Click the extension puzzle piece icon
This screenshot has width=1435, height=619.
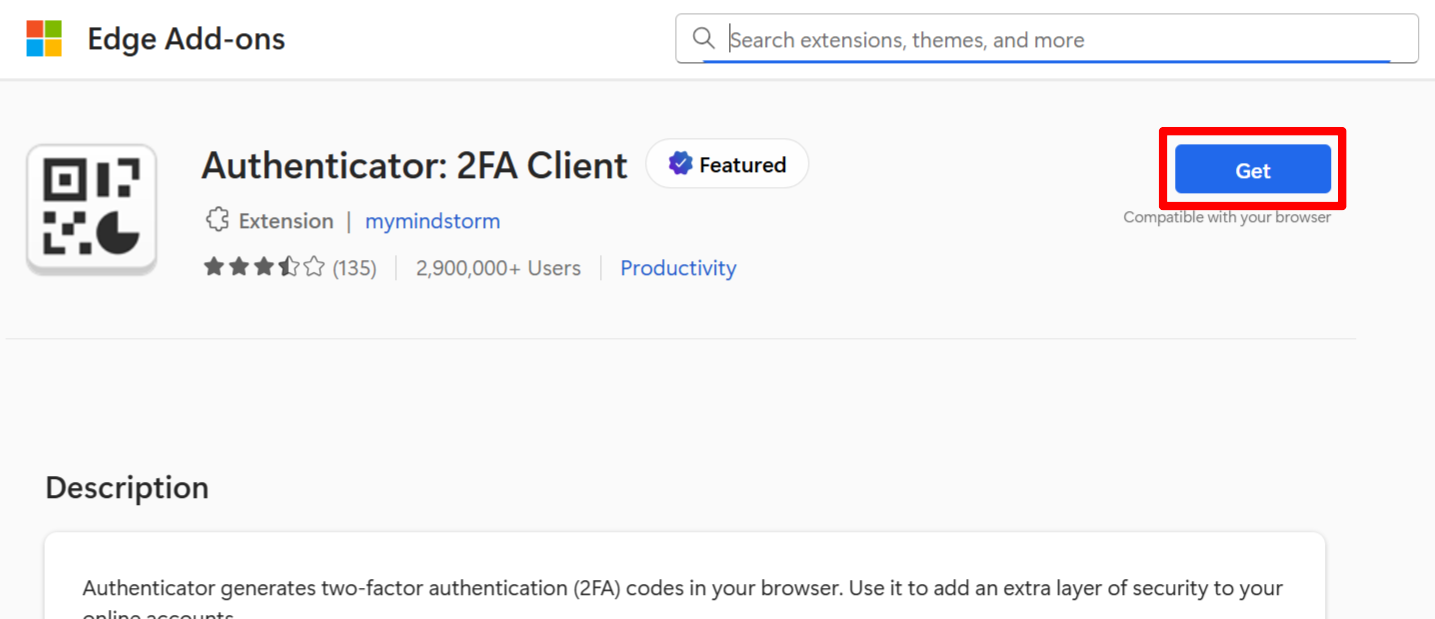pyautogui.click(x=217, y=220)
